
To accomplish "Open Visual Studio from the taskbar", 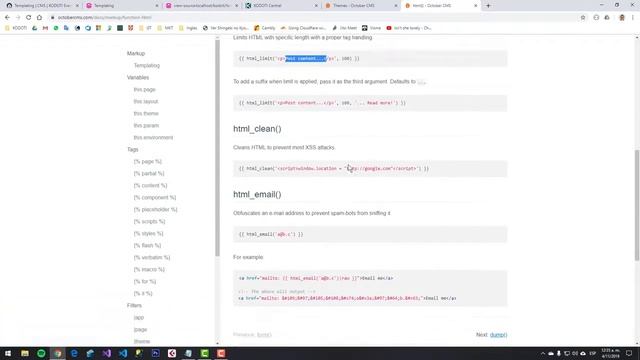I will point(107,353).
